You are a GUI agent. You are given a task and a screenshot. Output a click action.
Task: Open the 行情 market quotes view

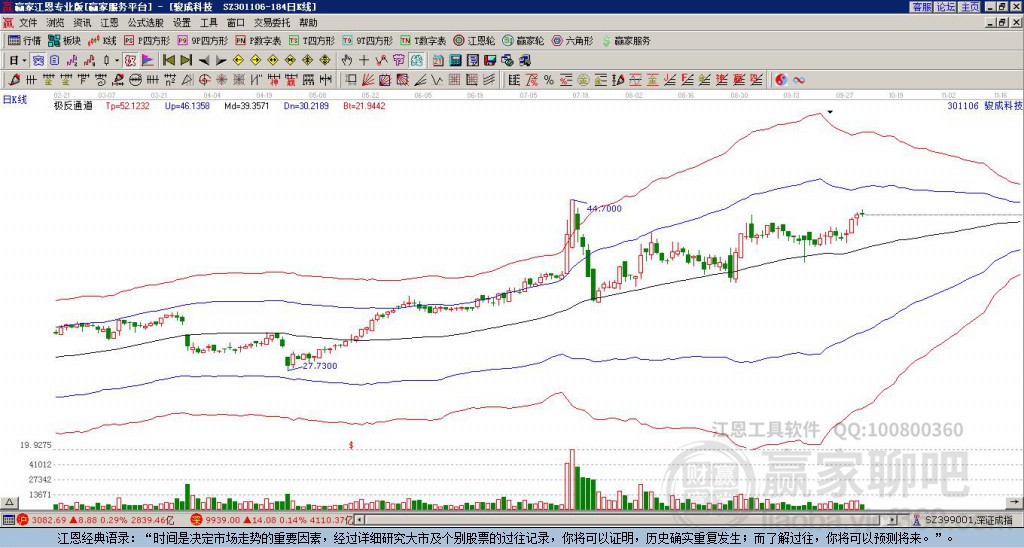click(25, 40)
